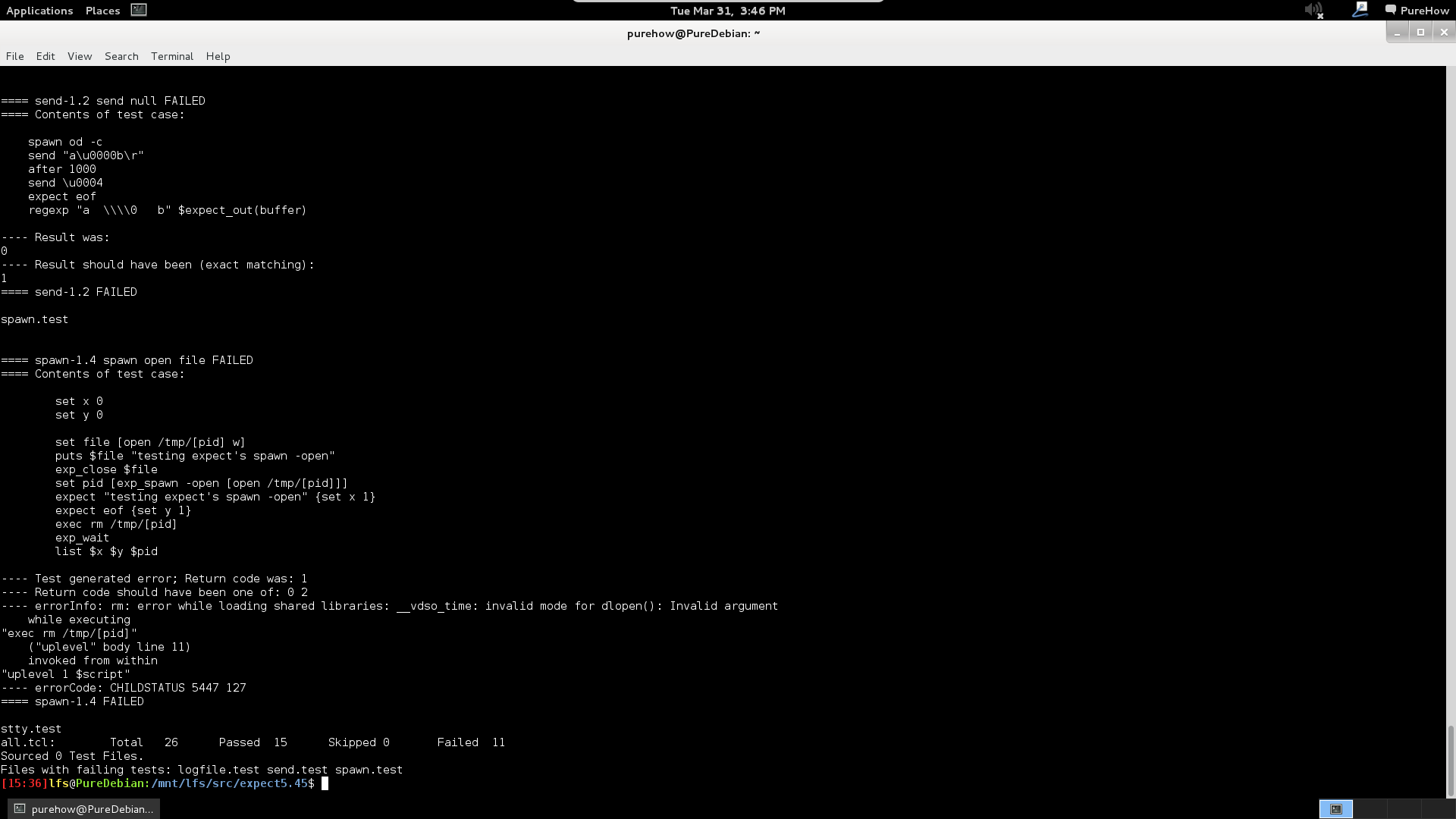The height and width of the screenshot is (819, 1456).
Task: Expand the PureHow user menu
Action: click(1424, 11)
